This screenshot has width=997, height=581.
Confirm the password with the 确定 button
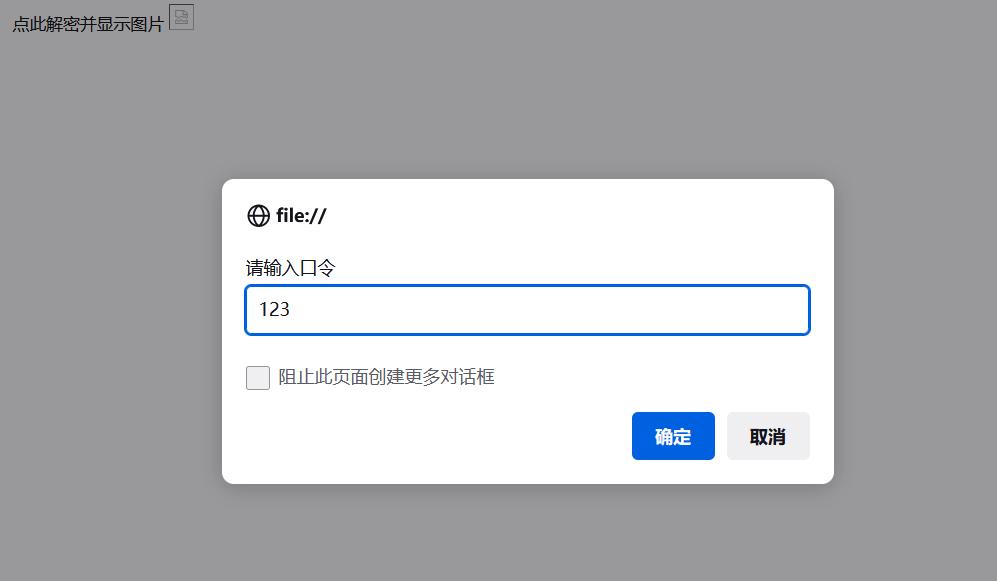point(673,435)
